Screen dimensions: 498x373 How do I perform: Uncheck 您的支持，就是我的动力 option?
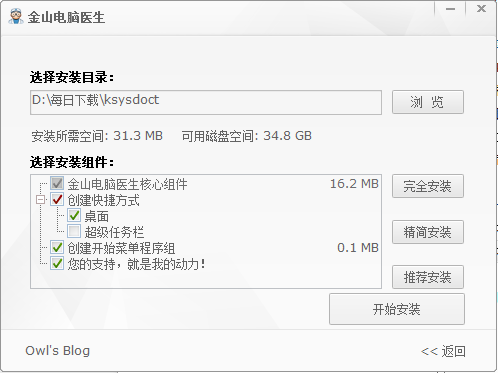pyautogui.click(x=57, y=263)
